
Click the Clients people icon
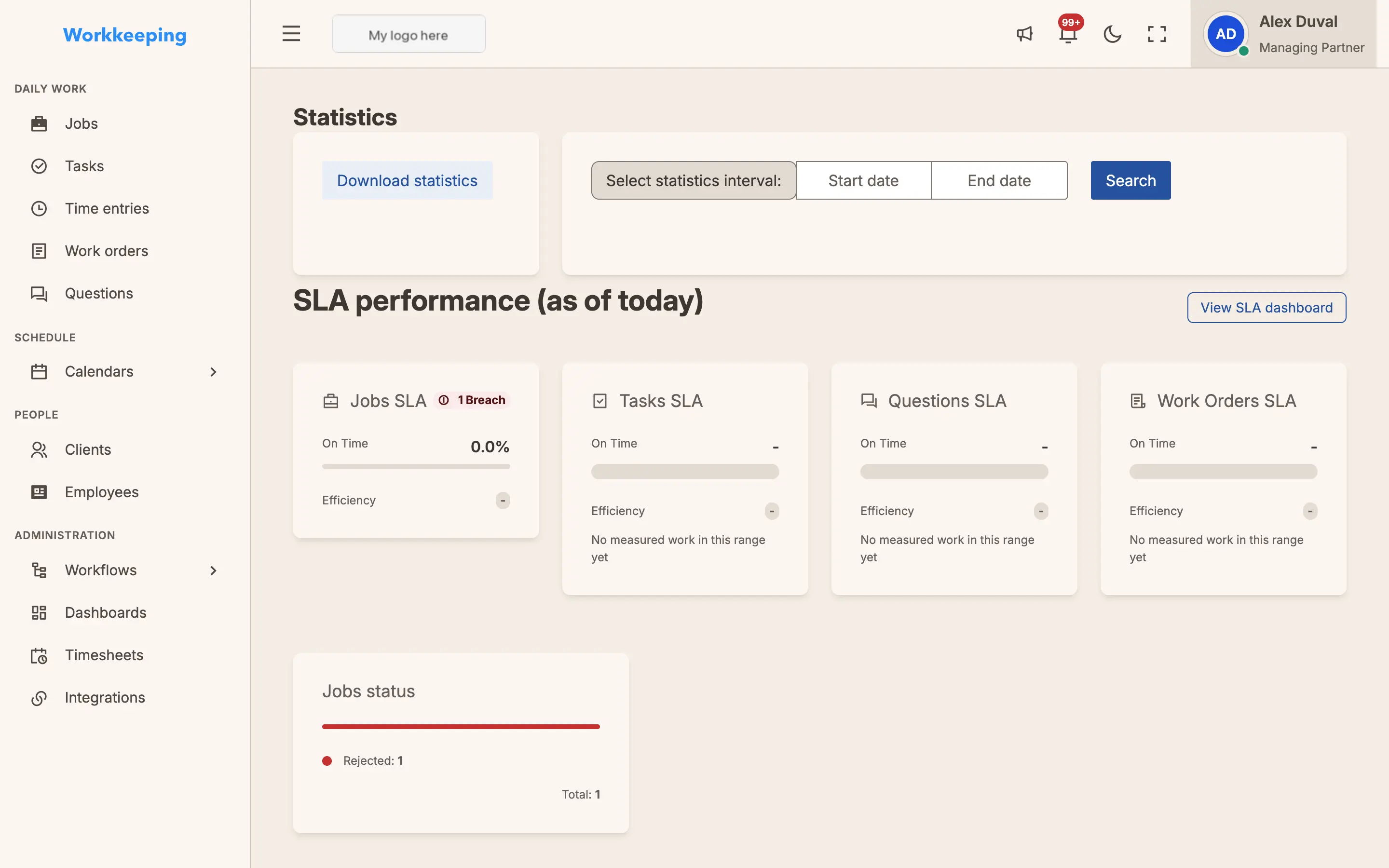pos(39,449)
